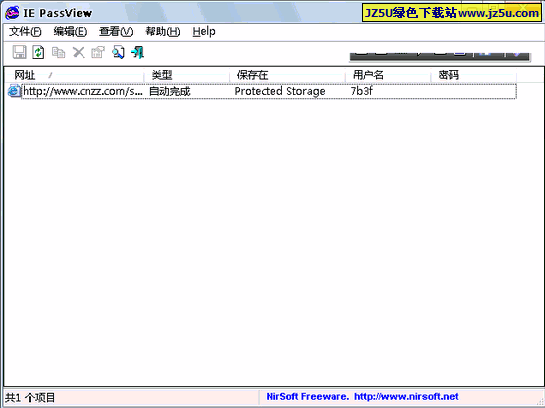
Task: Click the Find magnifier toolbar icon
Action: tap(118, 52)
